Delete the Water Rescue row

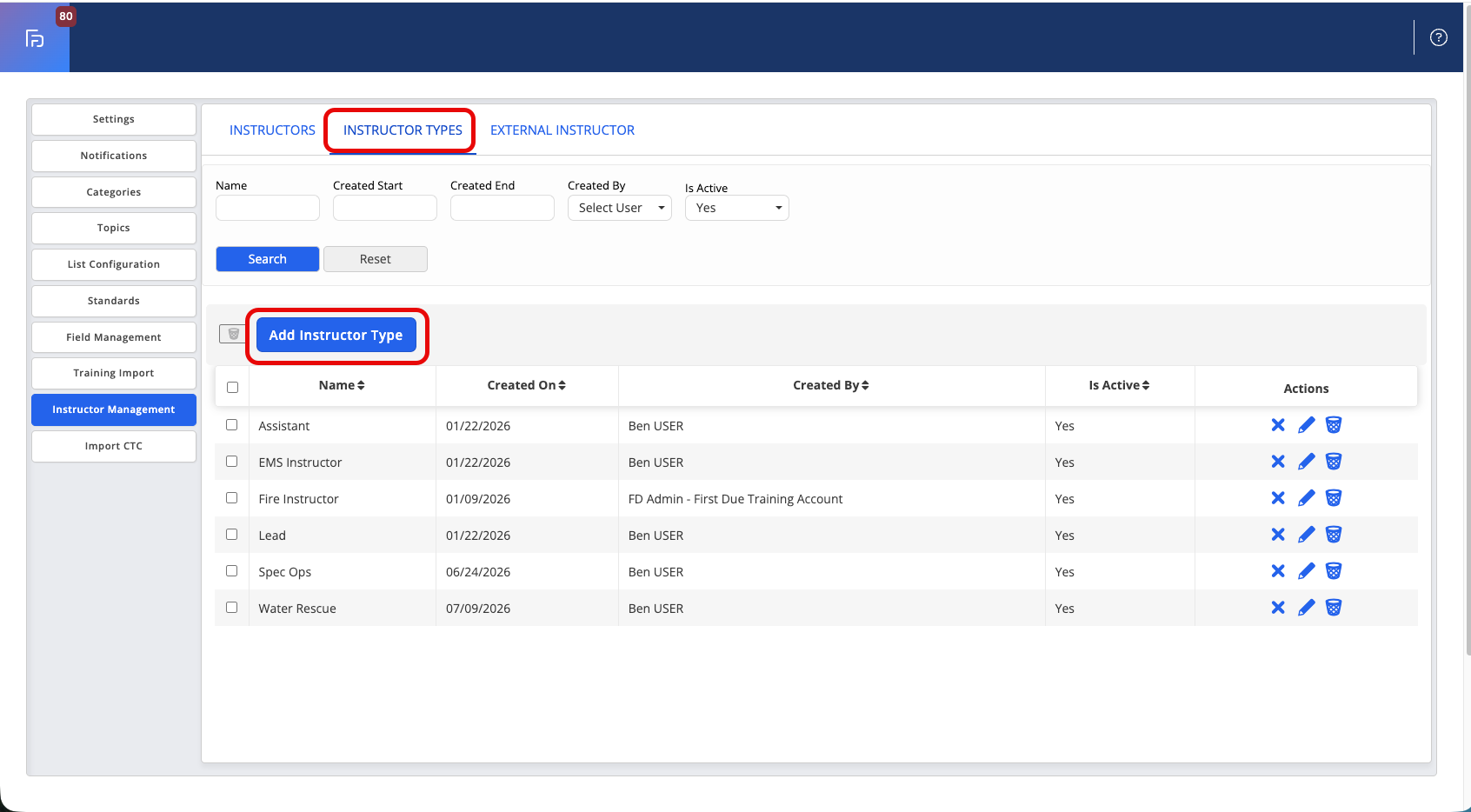pos(1334,608)
